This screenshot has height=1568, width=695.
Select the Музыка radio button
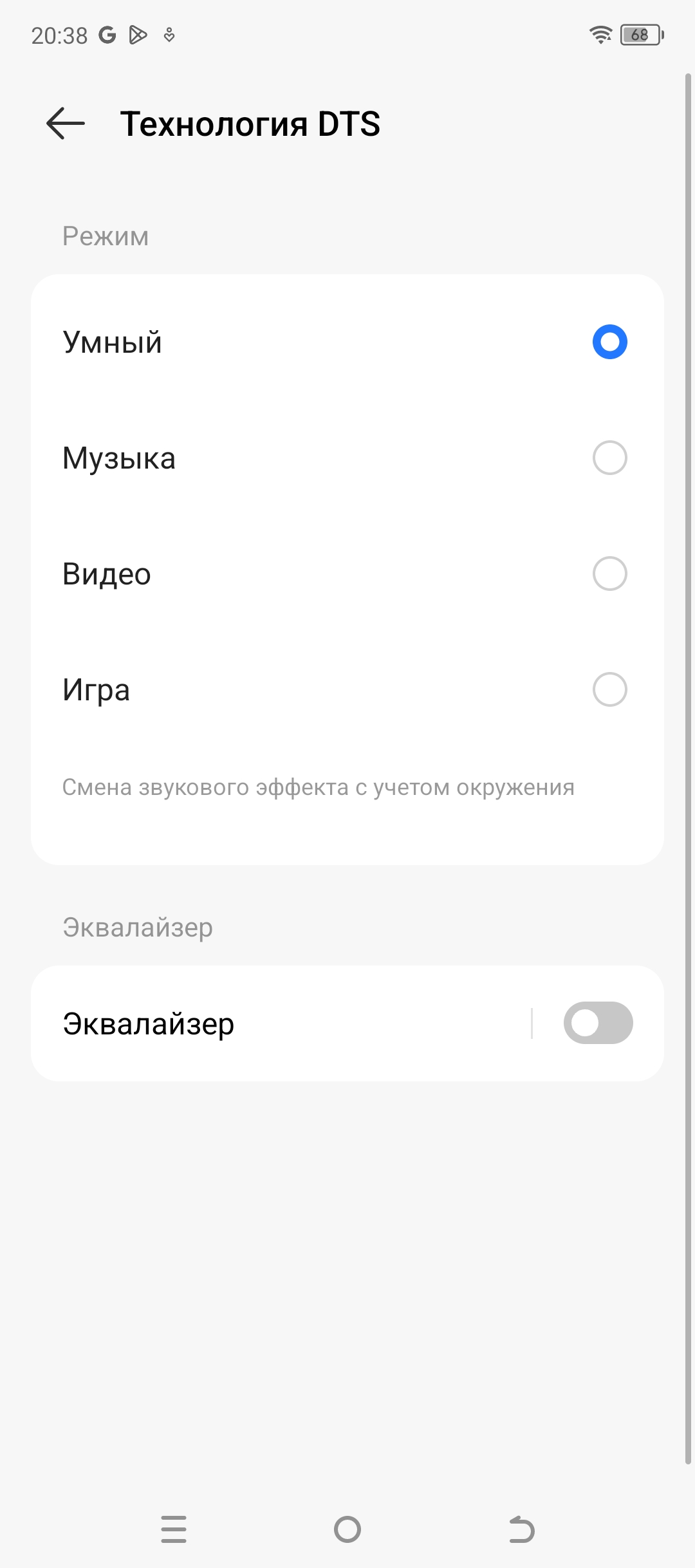point(609,458)
